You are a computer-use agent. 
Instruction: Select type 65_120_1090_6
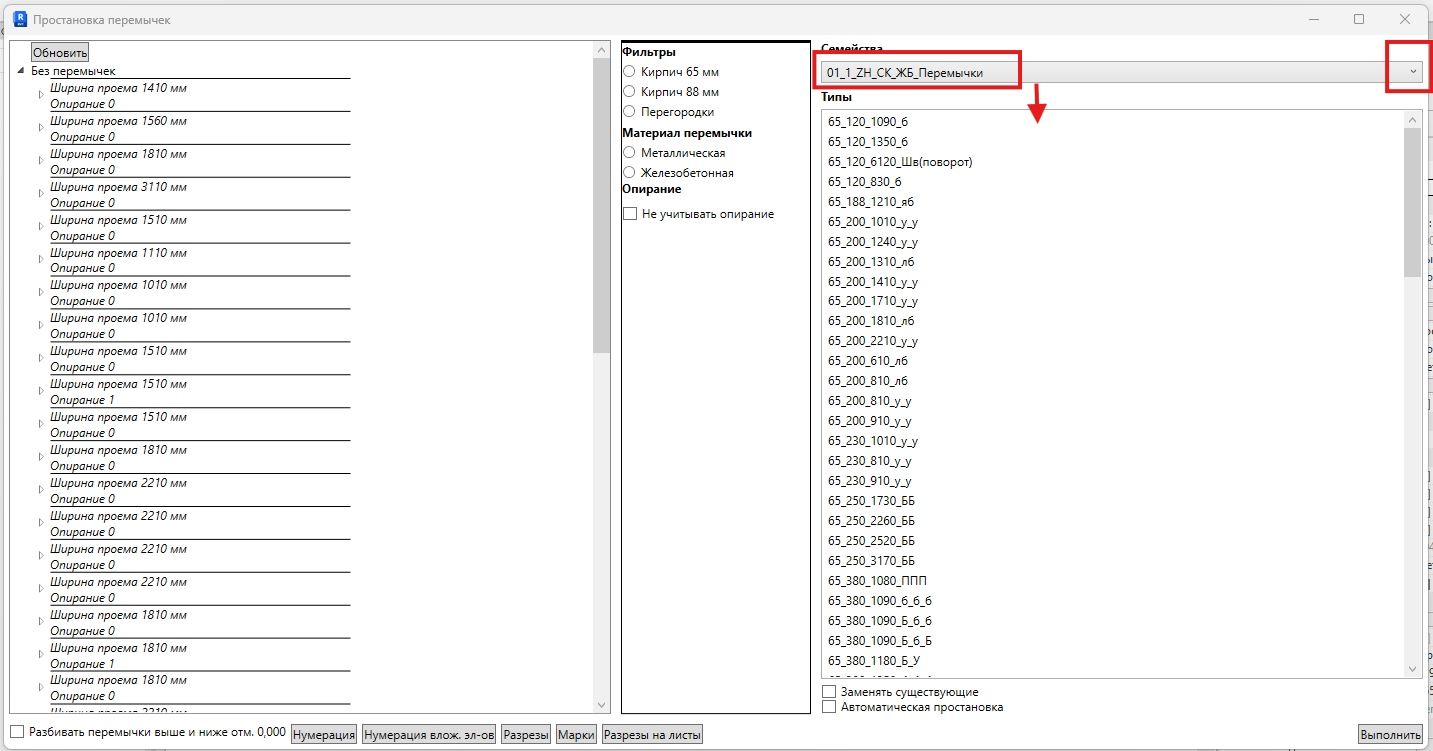click(868, 122)
